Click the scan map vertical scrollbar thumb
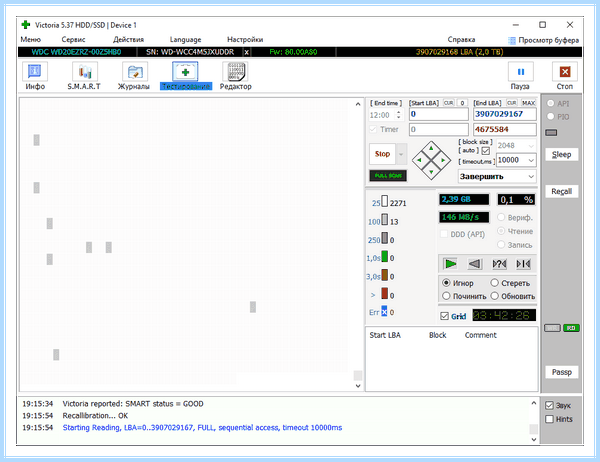Viewport: 600px width, 462px height. [358, 375]
